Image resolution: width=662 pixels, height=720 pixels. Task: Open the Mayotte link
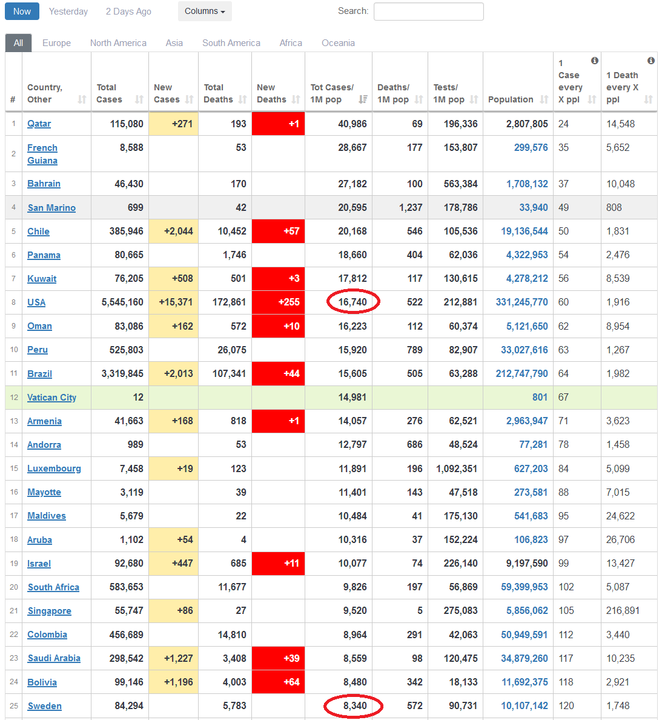(44, 492)
